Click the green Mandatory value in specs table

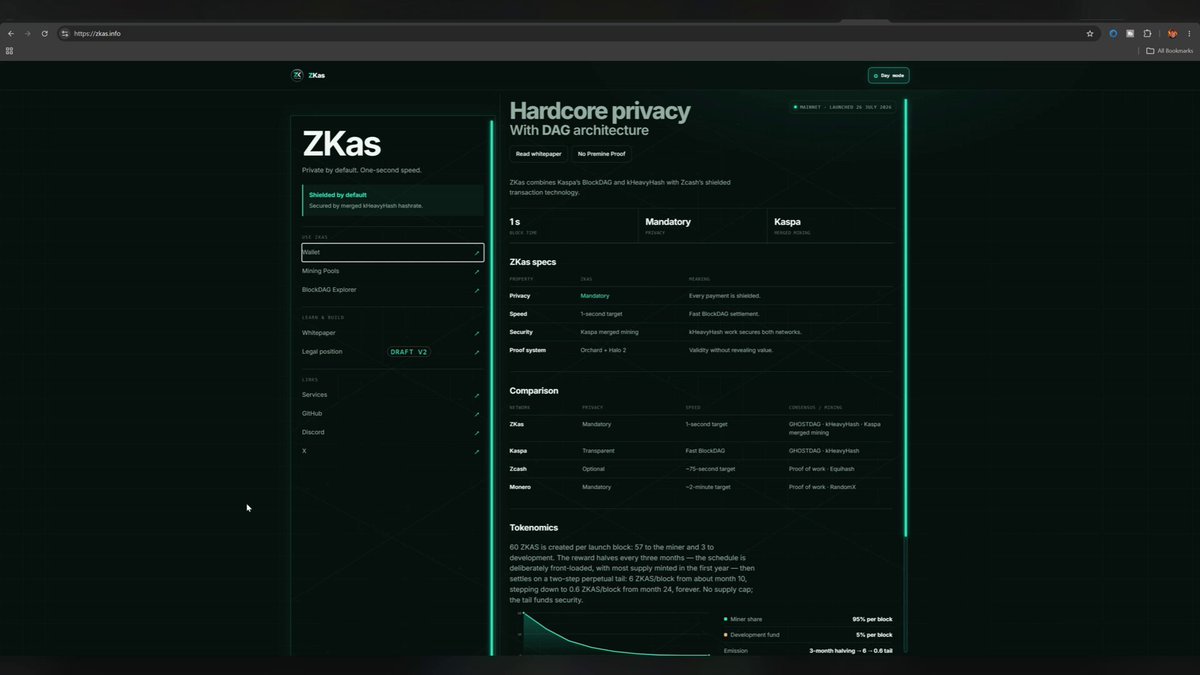[595, 296]
